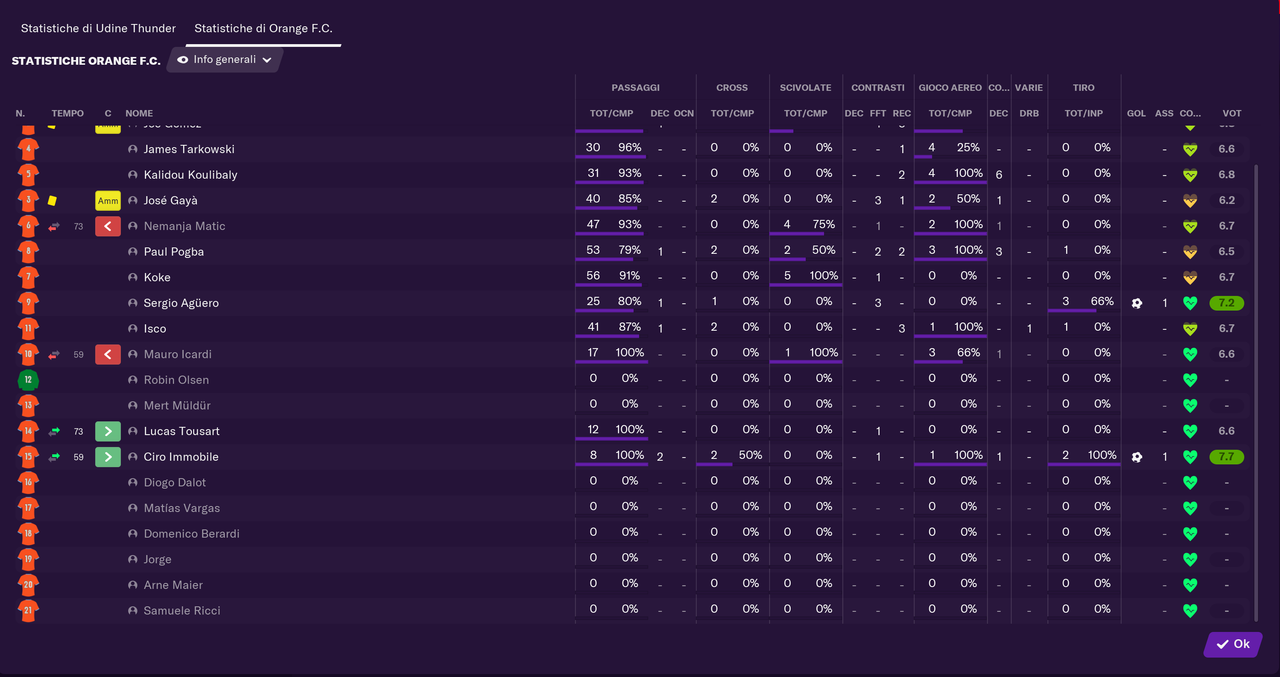Click Koke's number 7 shirt icon

[x=28, y=277]
